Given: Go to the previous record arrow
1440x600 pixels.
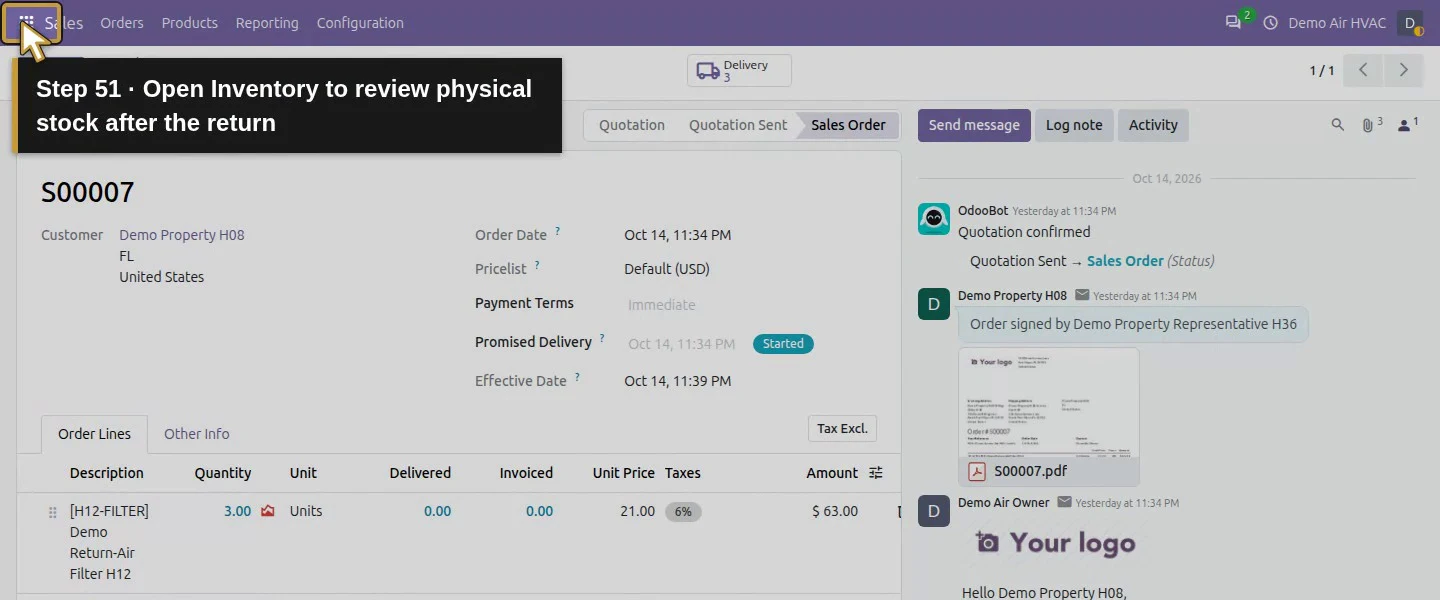Looking at the screenshot, I should pyautogui.click(x=1363, y=70).
